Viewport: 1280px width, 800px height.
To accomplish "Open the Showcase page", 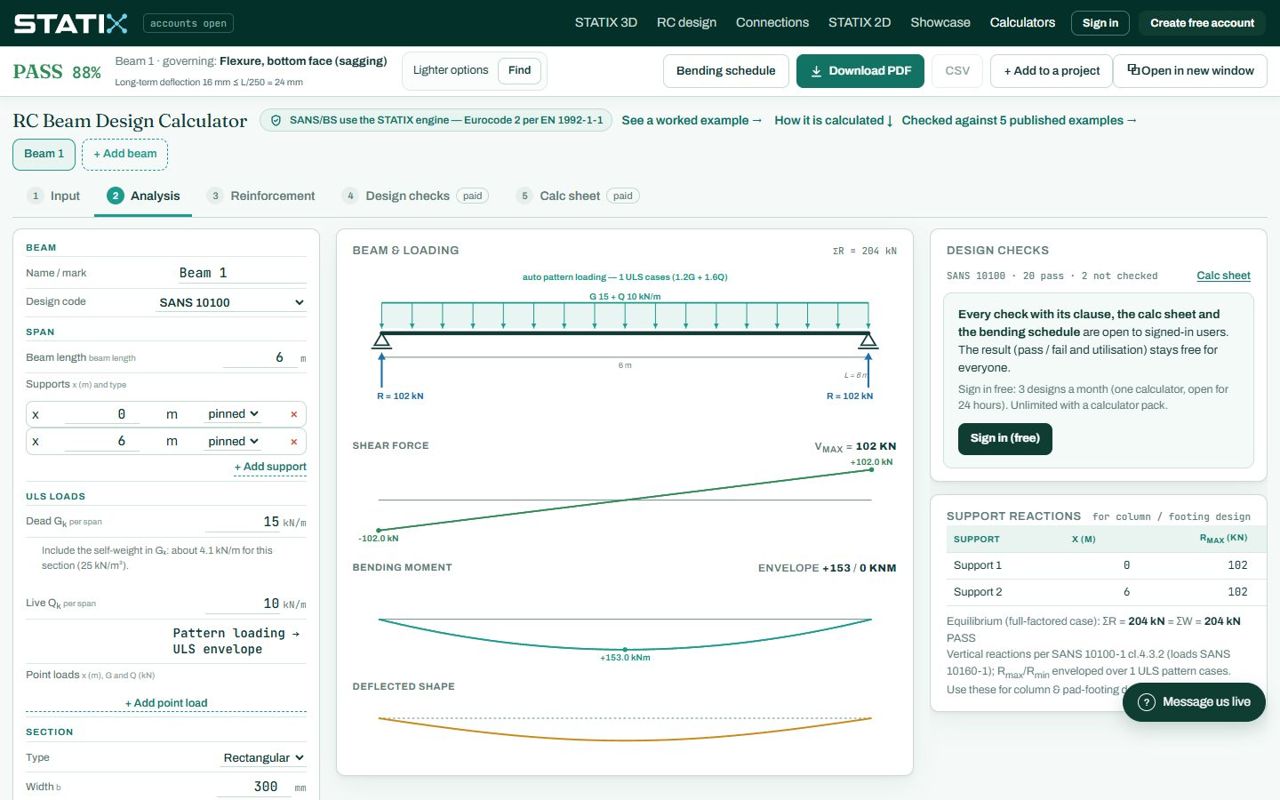I will (940, 23).
